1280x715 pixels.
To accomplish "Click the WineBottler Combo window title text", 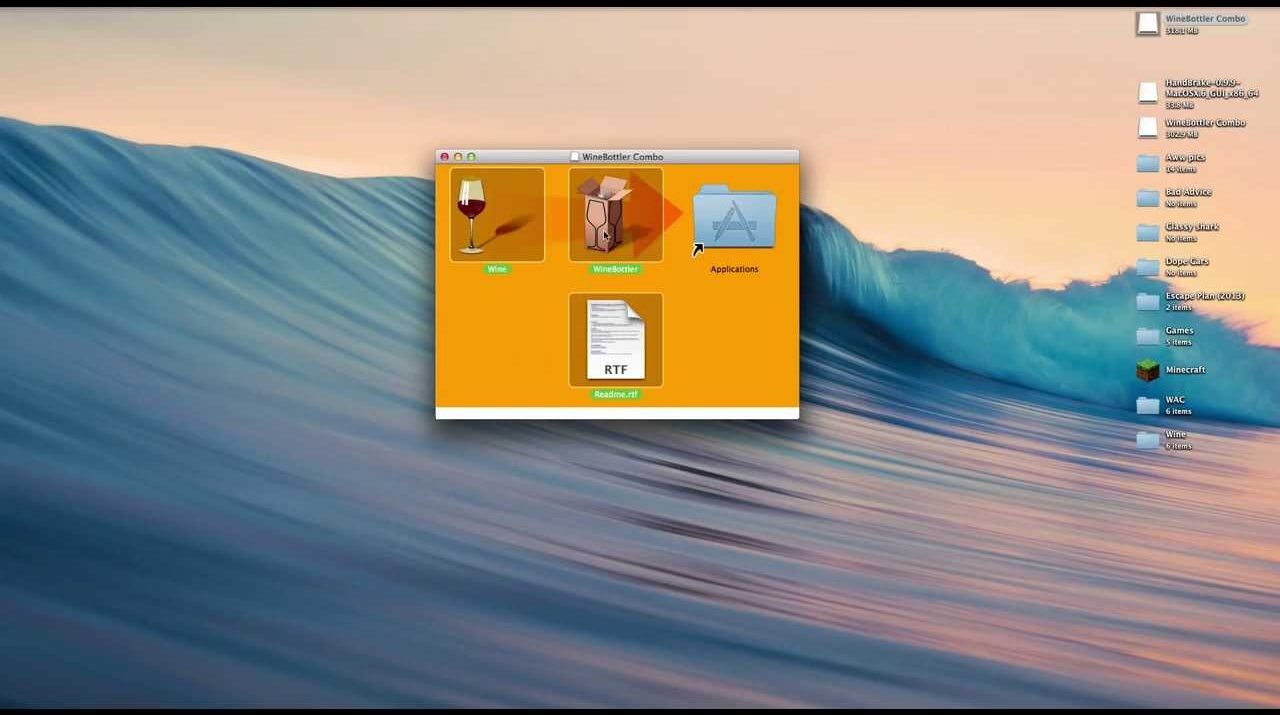I will (x=622, y=157).
